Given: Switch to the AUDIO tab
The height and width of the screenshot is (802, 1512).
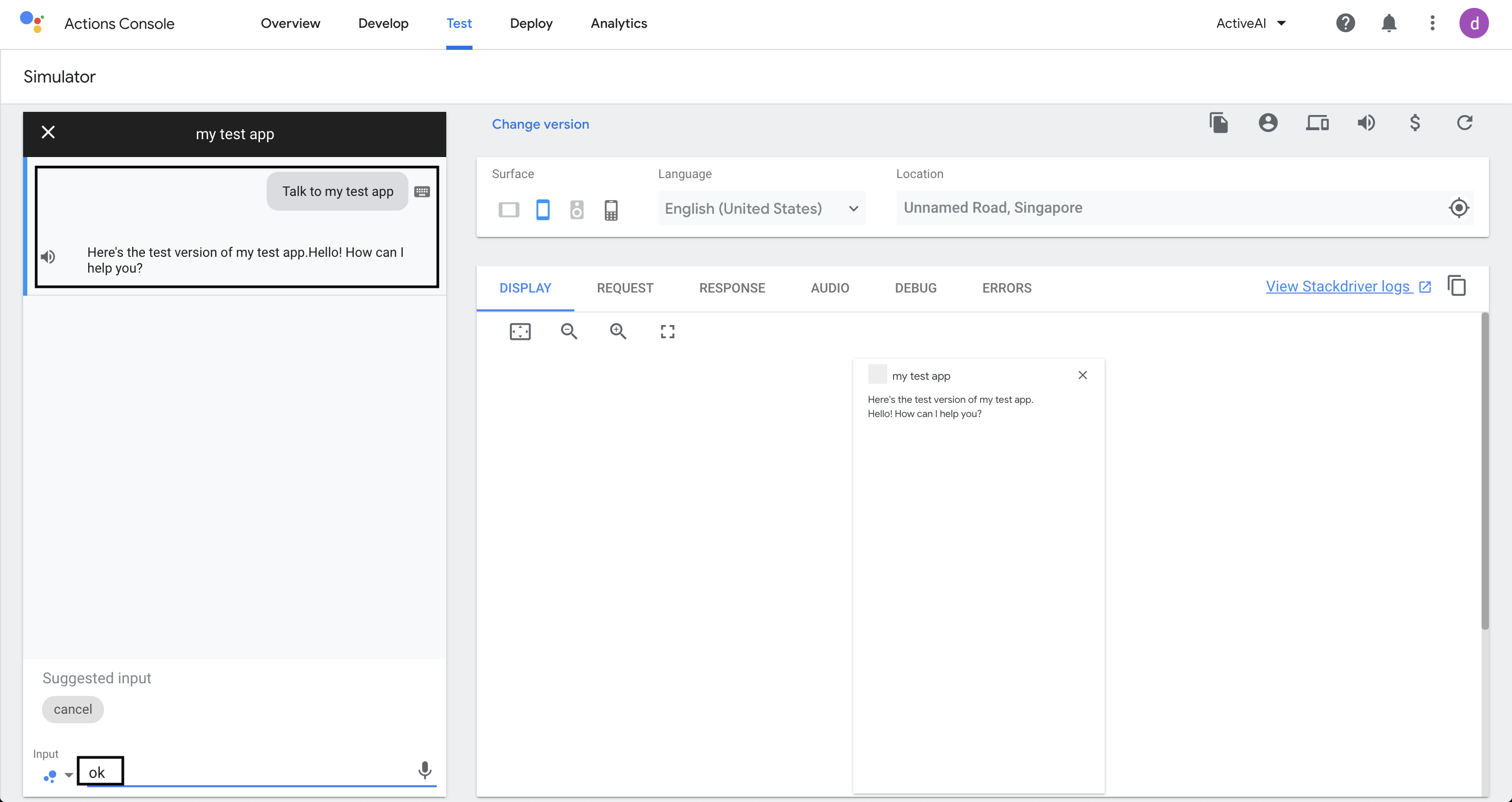Looking at the screenshot, I should tap(830, 288).
